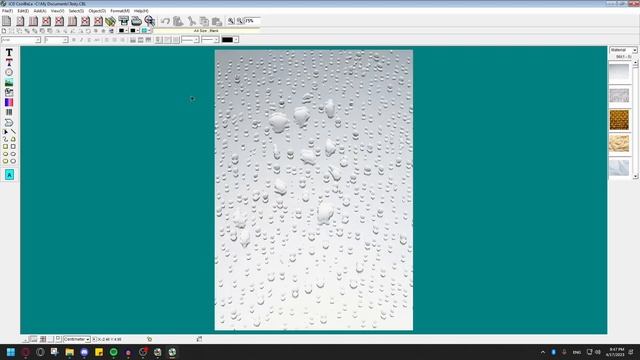Click the blank new document icon
Image resolution: width=640 pixels, height=360 pixels.
click(7, 21)
